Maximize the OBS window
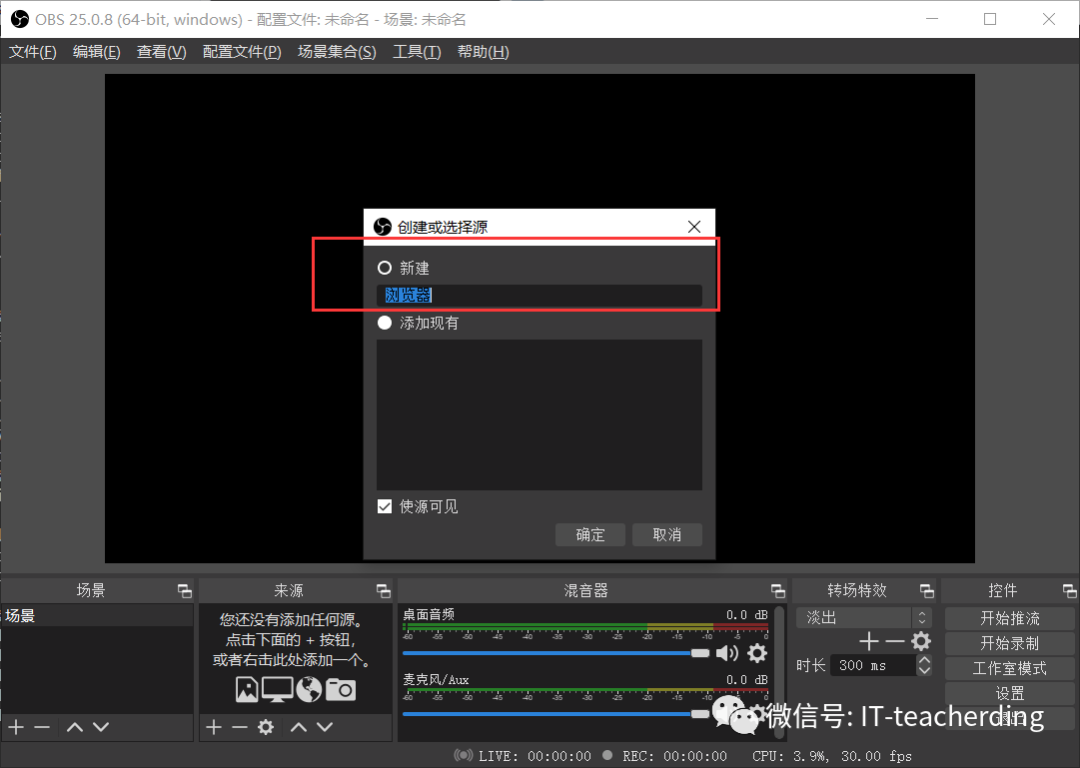 (990, 19)
